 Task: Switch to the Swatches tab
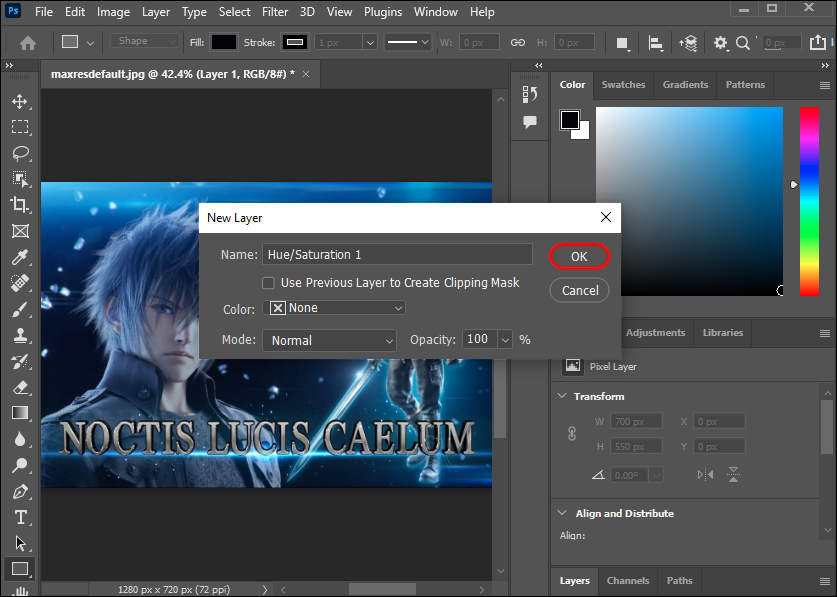(x=623, y=85)
